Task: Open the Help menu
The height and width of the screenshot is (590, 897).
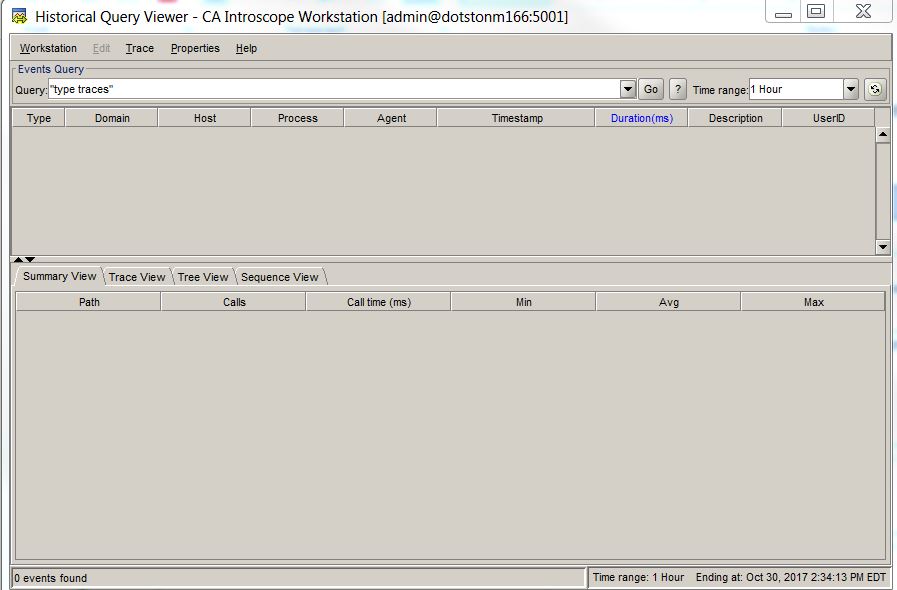Action: coord(246,49)
